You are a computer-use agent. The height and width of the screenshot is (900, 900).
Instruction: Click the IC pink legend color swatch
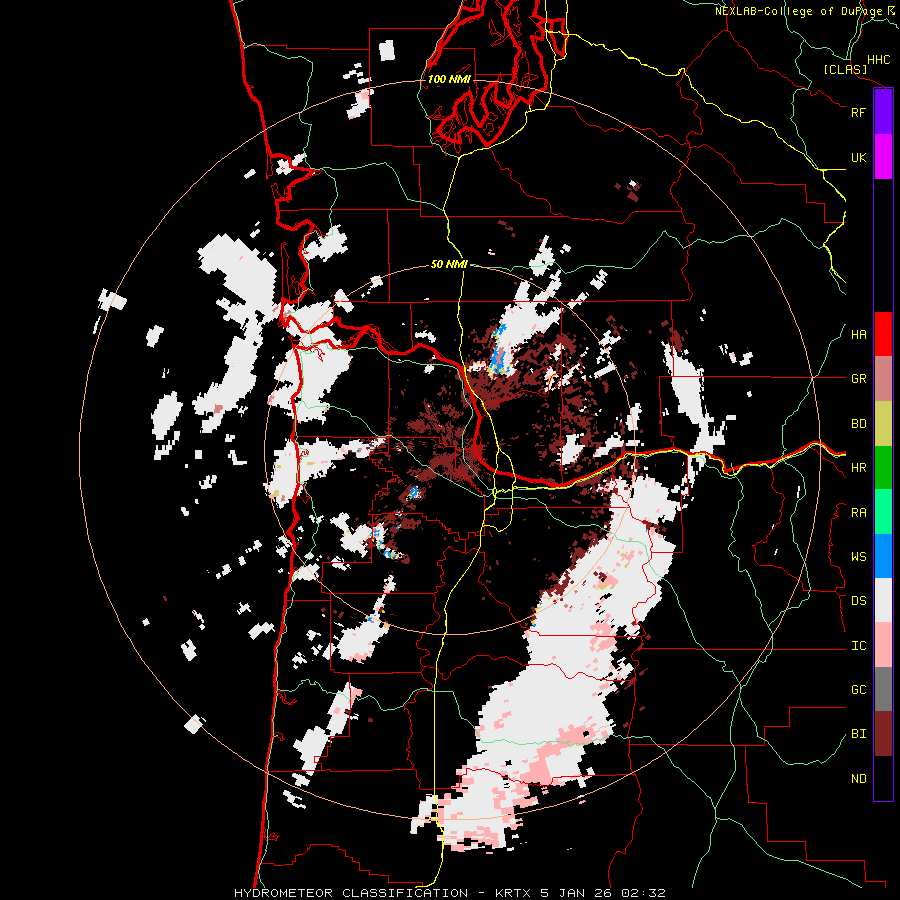(883, 645)
